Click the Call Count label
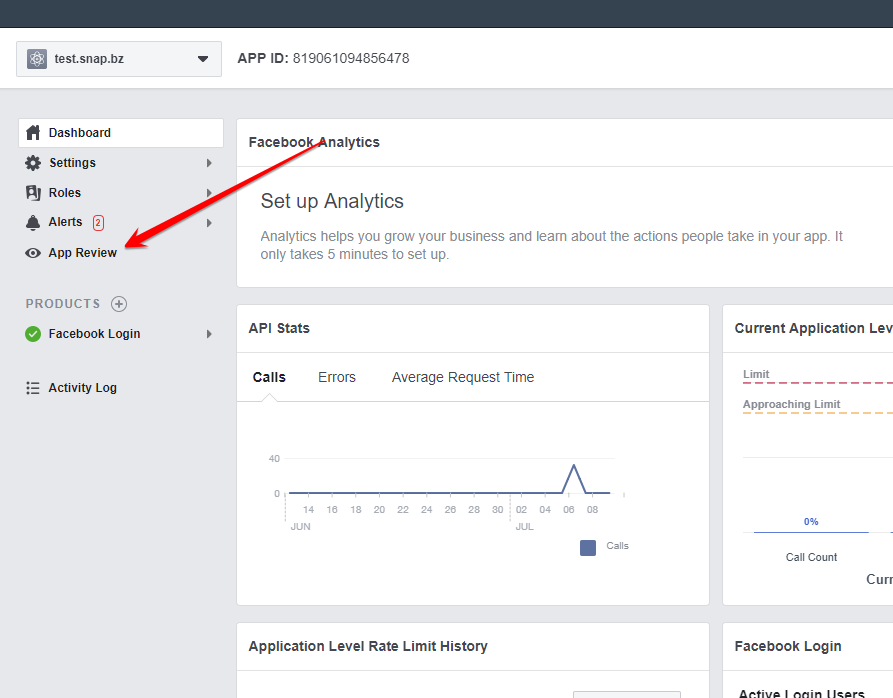 pos(811,557)
